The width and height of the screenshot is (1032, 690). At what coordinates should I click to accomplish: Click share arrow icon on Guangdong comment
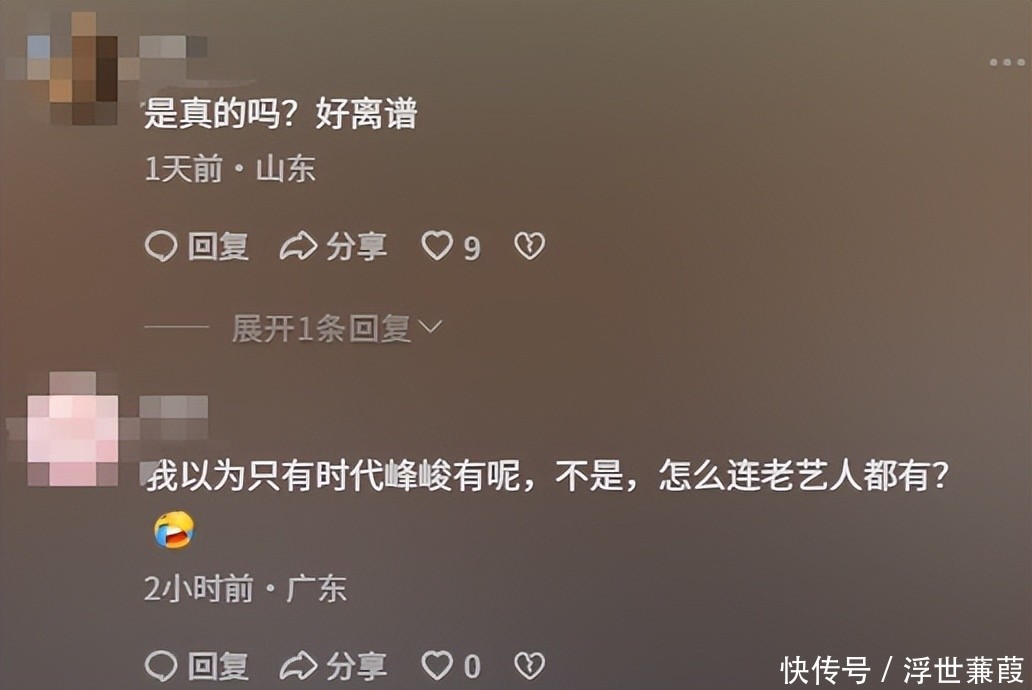click(x=298, y=666)
